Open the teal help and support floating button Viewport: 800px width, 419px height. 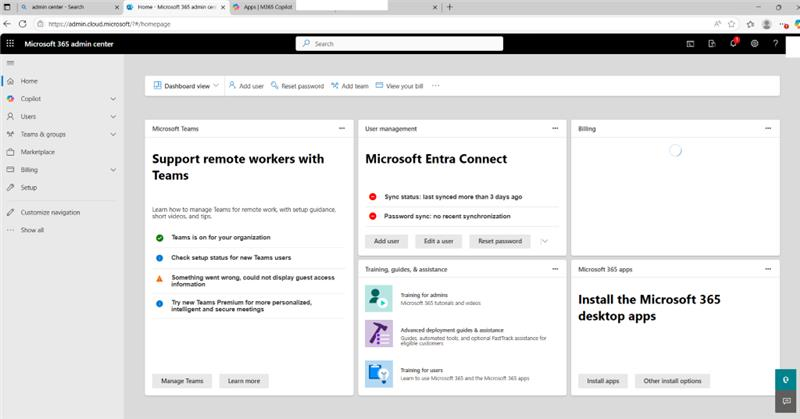(x=786, y=380)
